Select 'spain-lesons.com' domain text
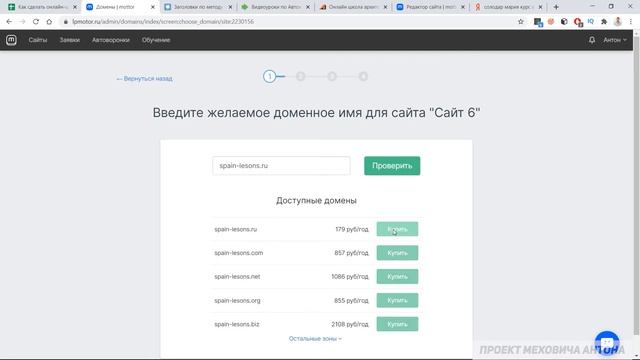 pyautogui.click(x=239, y=253)
